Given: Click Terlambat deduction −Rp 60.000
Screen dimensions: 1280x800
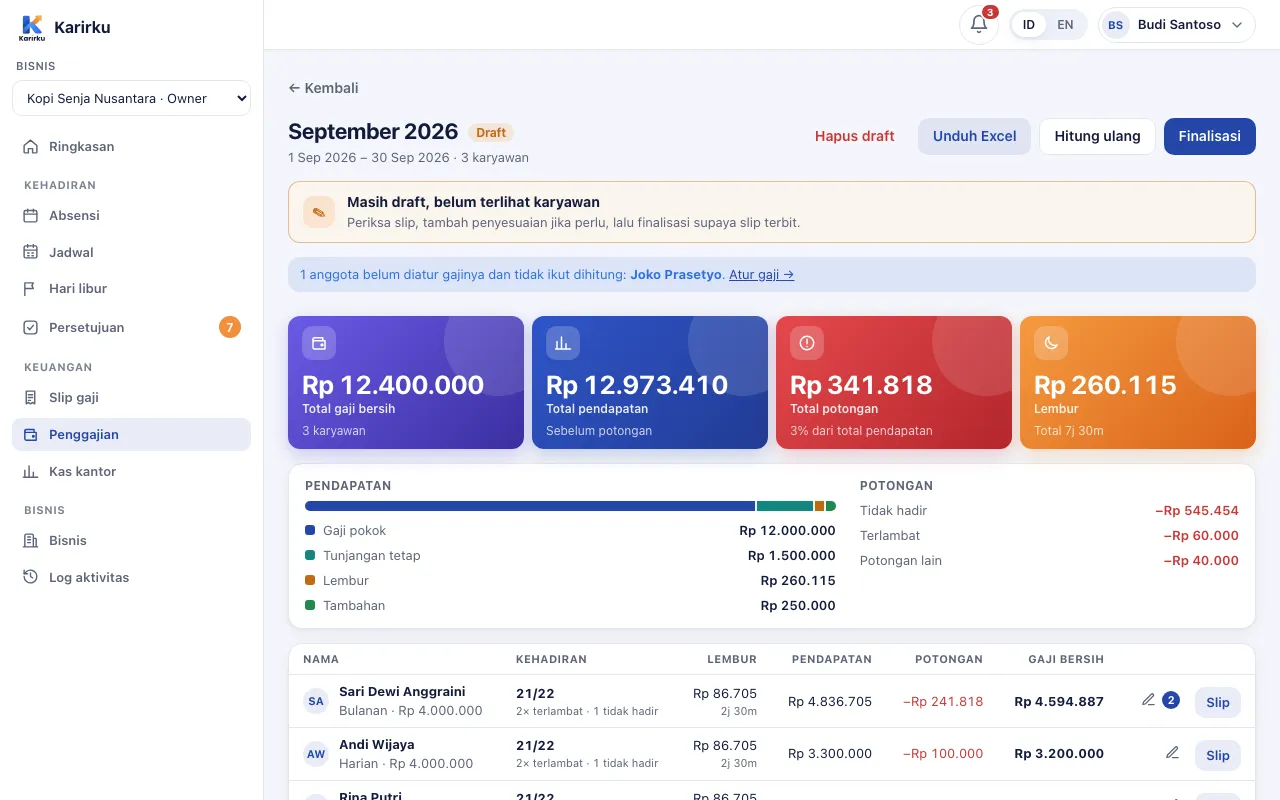Looking at the screenshot, I should point(1201,535).
